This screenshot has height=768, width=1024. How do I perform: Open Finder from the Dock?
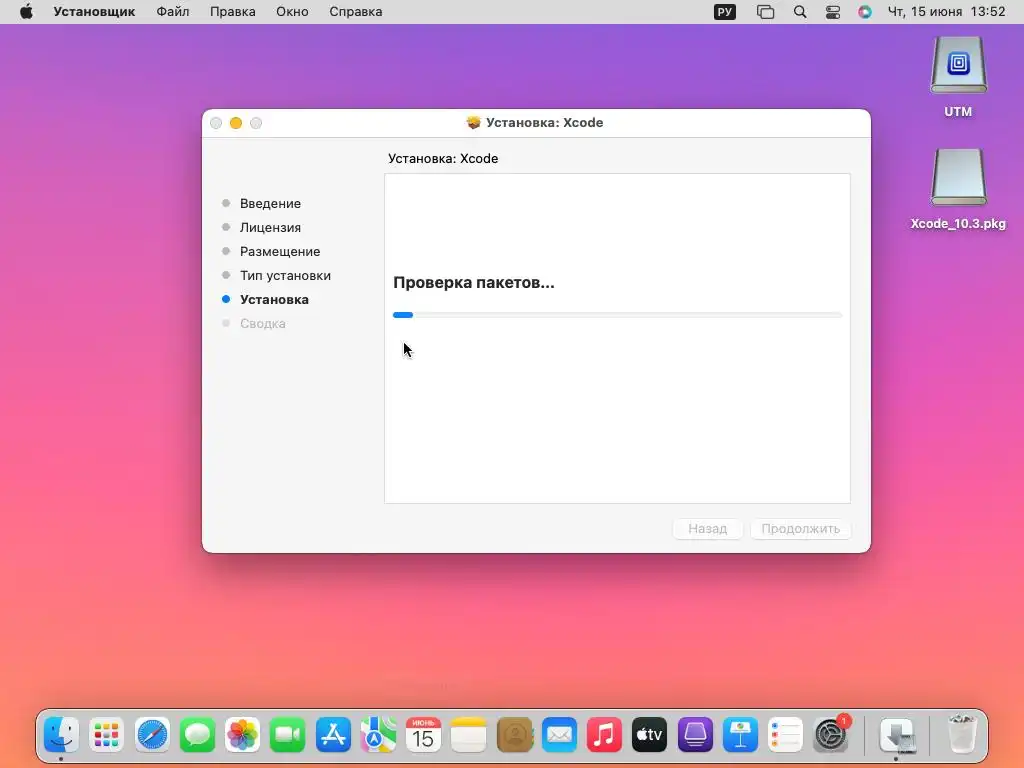(61, 735)
